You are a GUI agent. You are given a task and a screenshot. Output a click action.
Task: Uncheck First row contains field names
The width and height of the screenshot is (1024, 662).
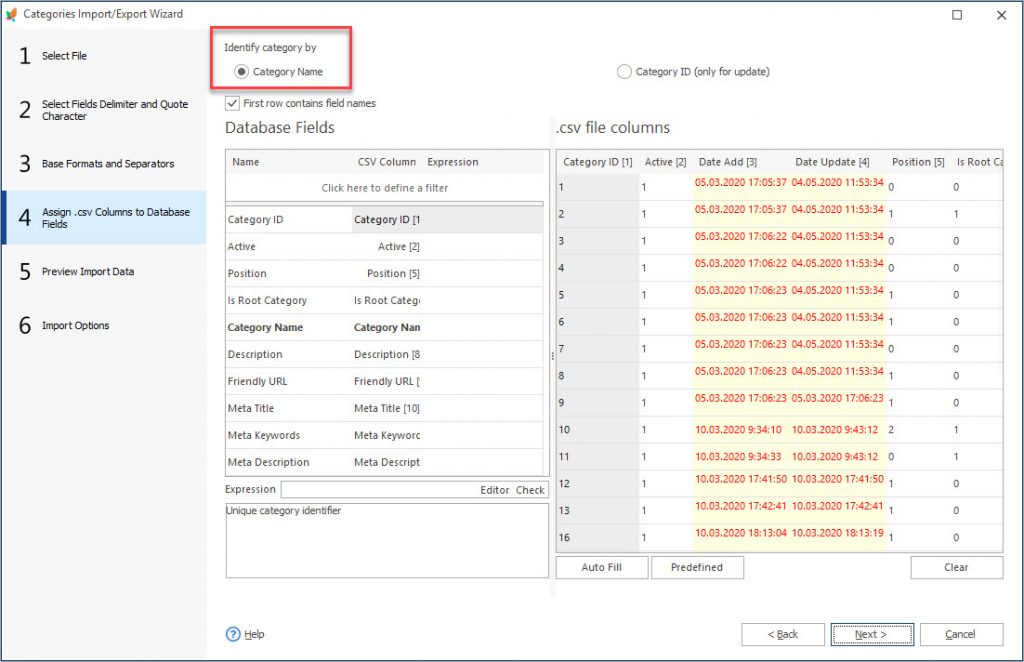pos(232,103)
